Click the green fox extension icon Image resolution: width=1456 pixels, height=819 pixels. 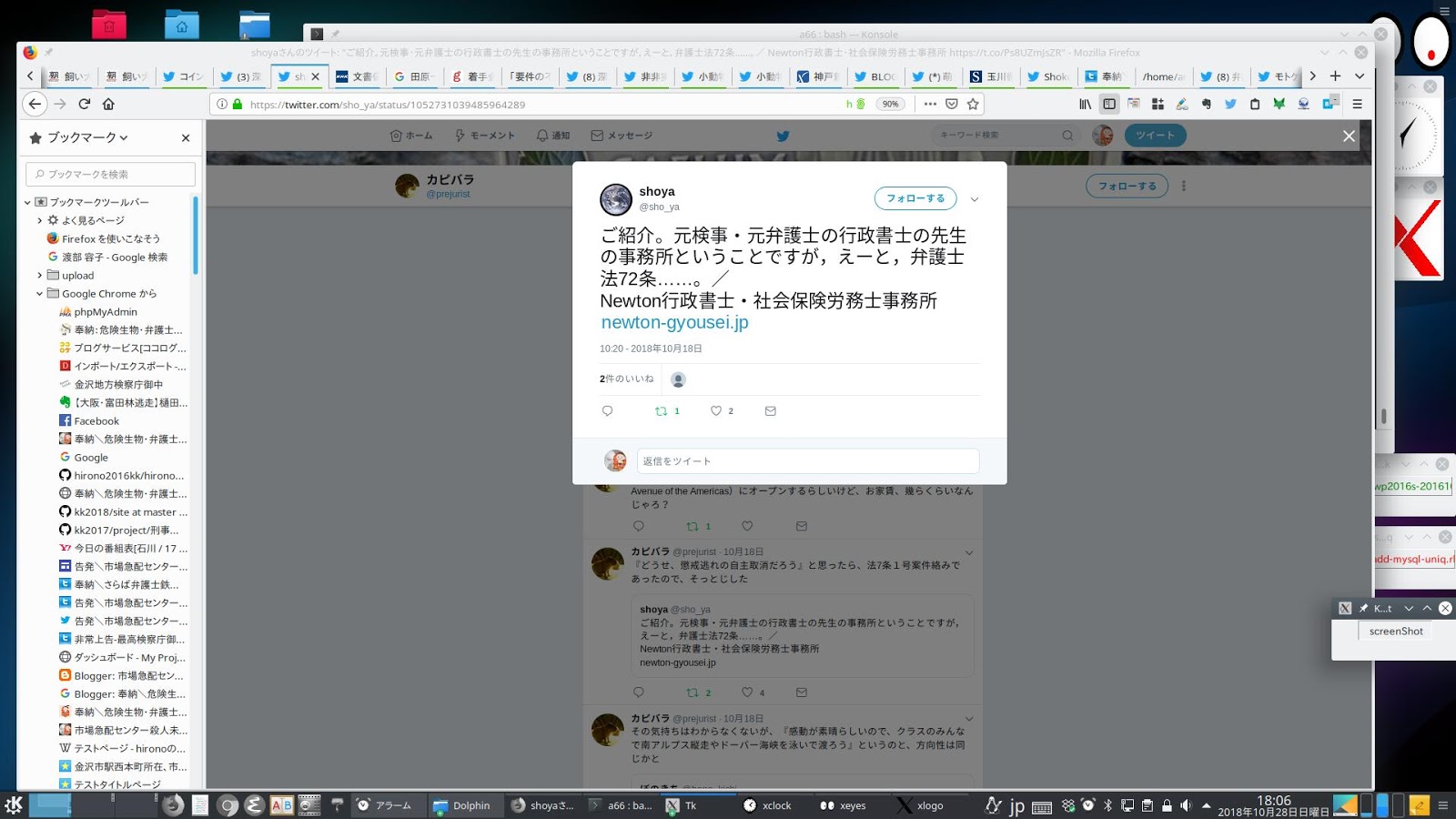1279,104
